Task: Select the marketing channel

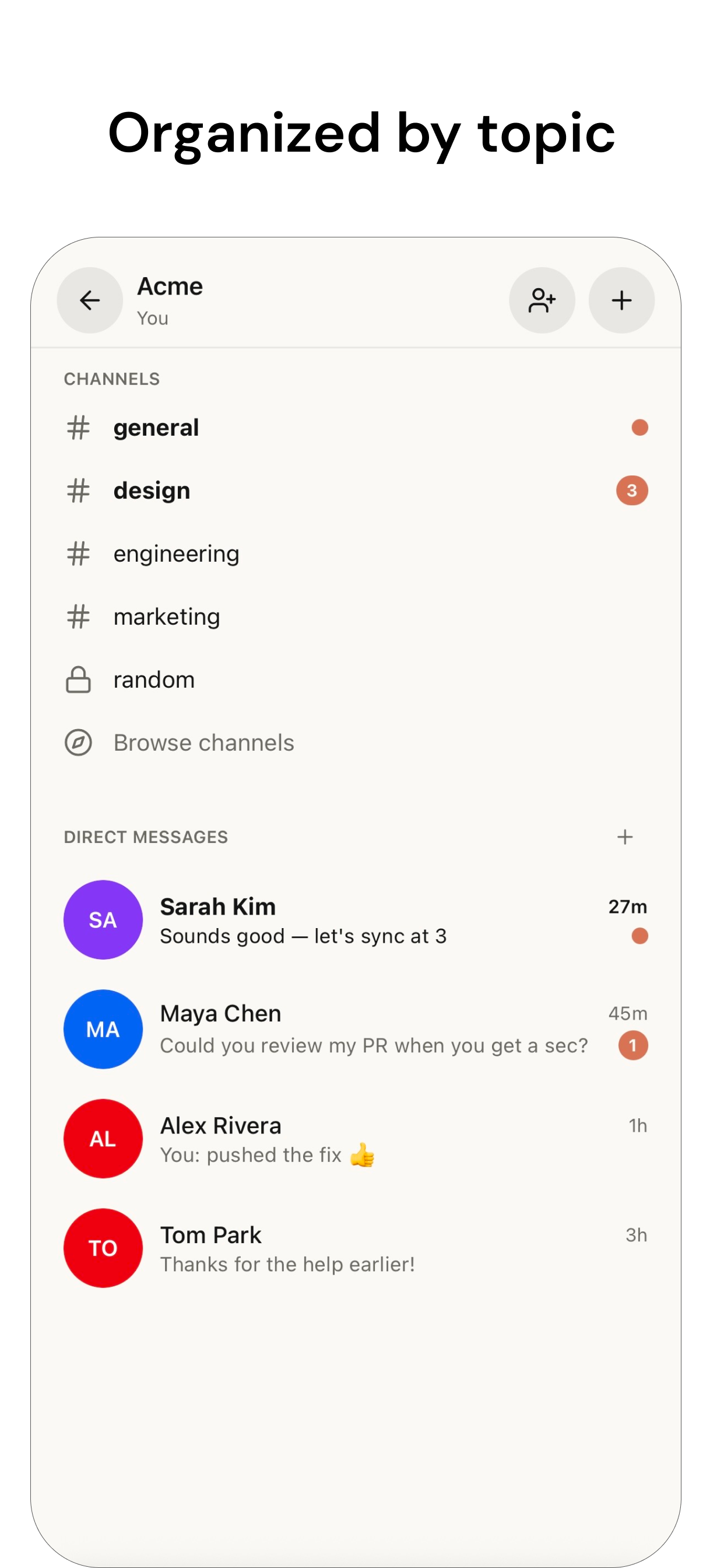Action: point(356,617)
